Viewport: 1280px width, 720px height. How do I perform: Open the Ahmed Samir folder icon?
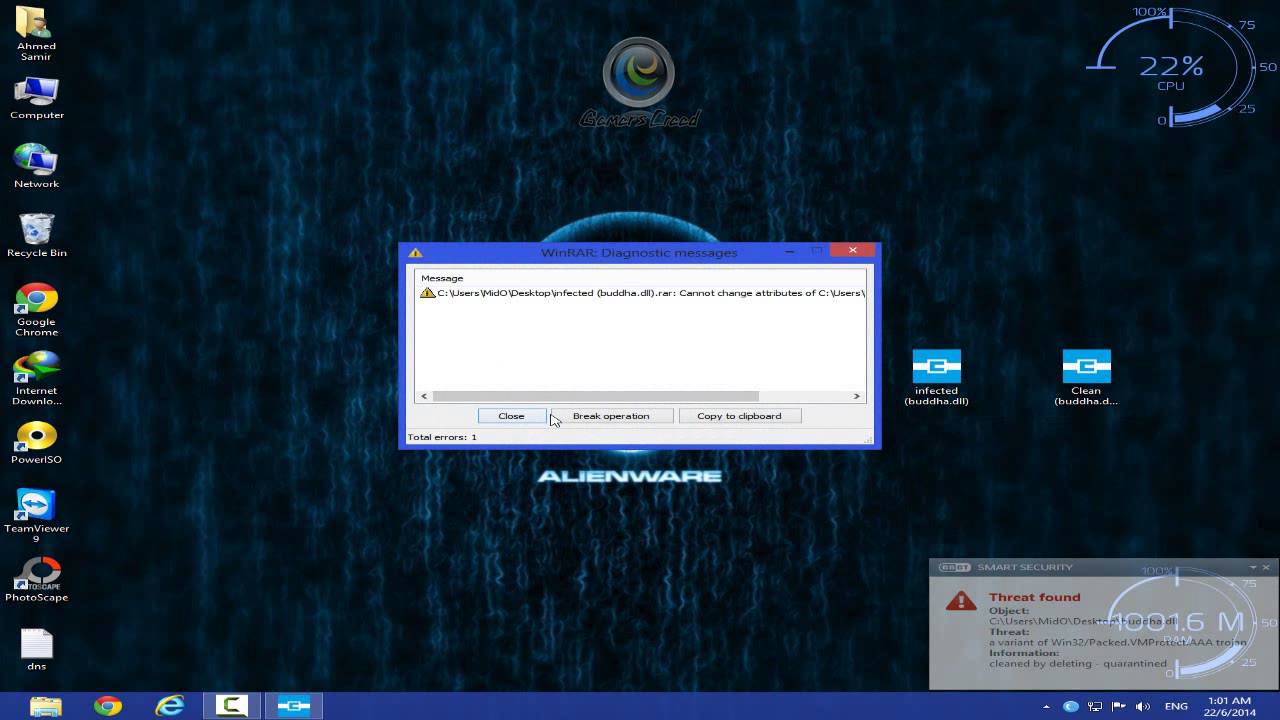pos(36,34)
